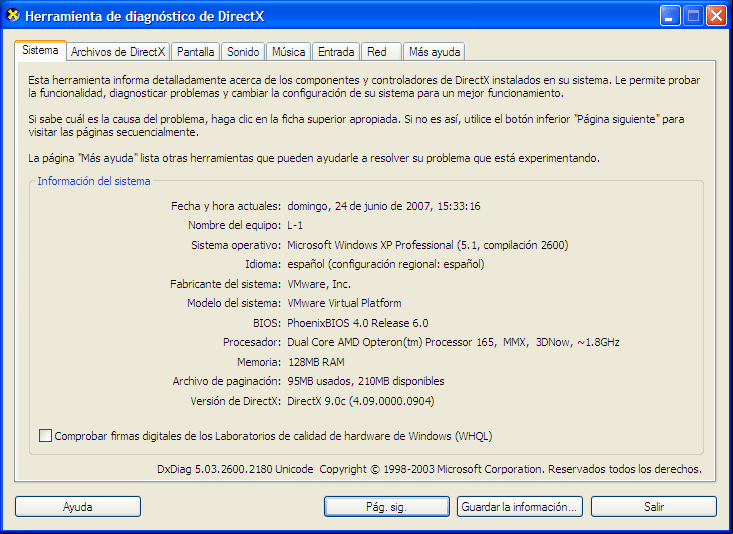Viewport: 733px width, 534px height.
Task: Click Guardar la información button
Action: tap(520, 506)
